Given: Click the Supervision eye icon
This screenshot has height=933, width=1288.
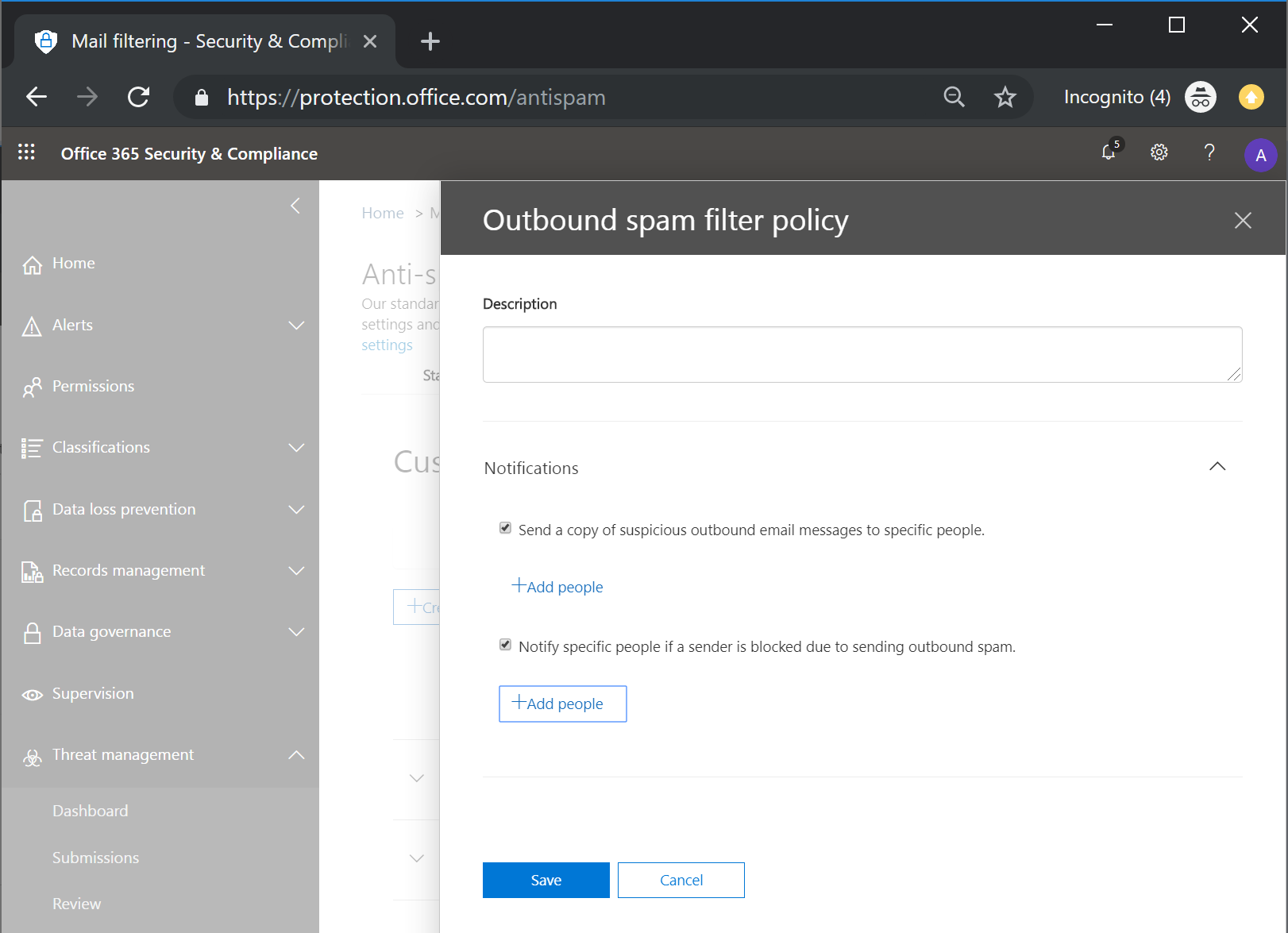Looking at the screenshot, I should (x=32, y=695).
